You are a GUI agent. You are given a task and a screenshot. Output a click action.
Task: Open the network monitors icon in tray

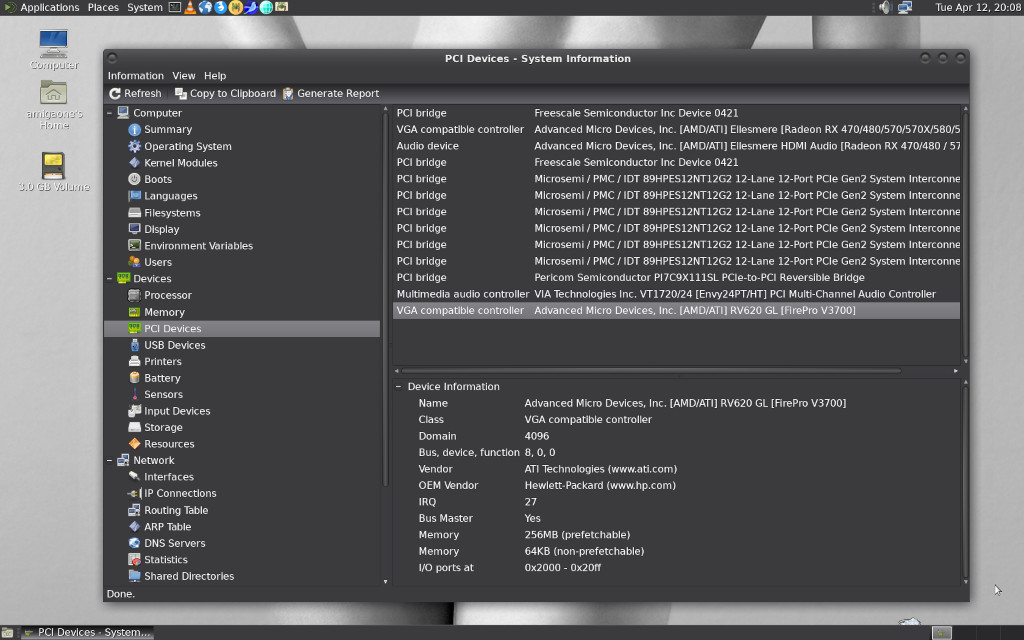904,7
